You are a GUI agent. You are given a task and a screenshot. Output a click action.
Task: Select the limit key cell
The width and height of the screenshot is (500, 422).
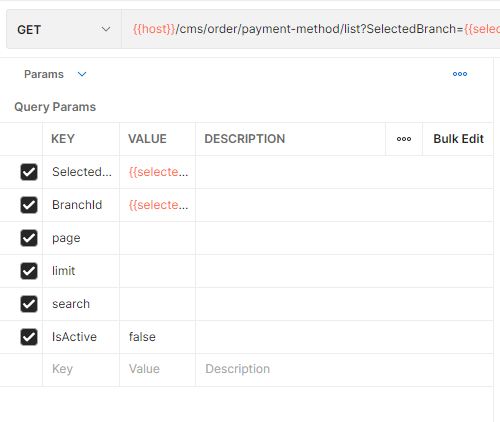pos(81,271)
